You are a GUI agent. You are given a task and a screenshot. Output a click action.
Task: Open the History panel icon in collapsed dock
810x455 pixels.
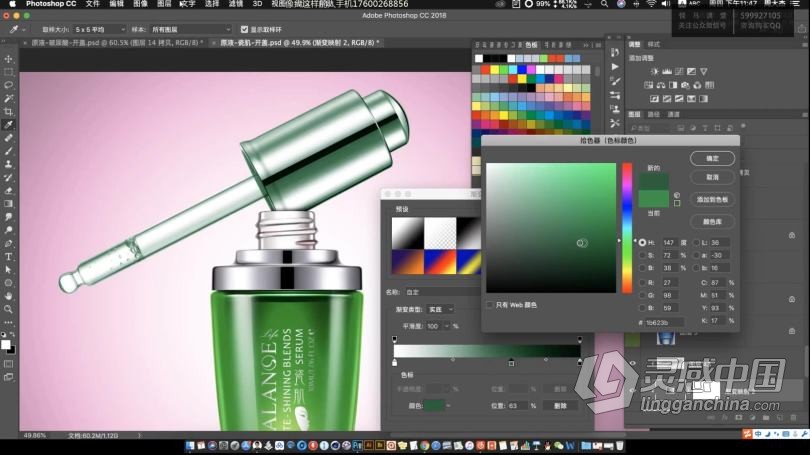coord(614,53)
